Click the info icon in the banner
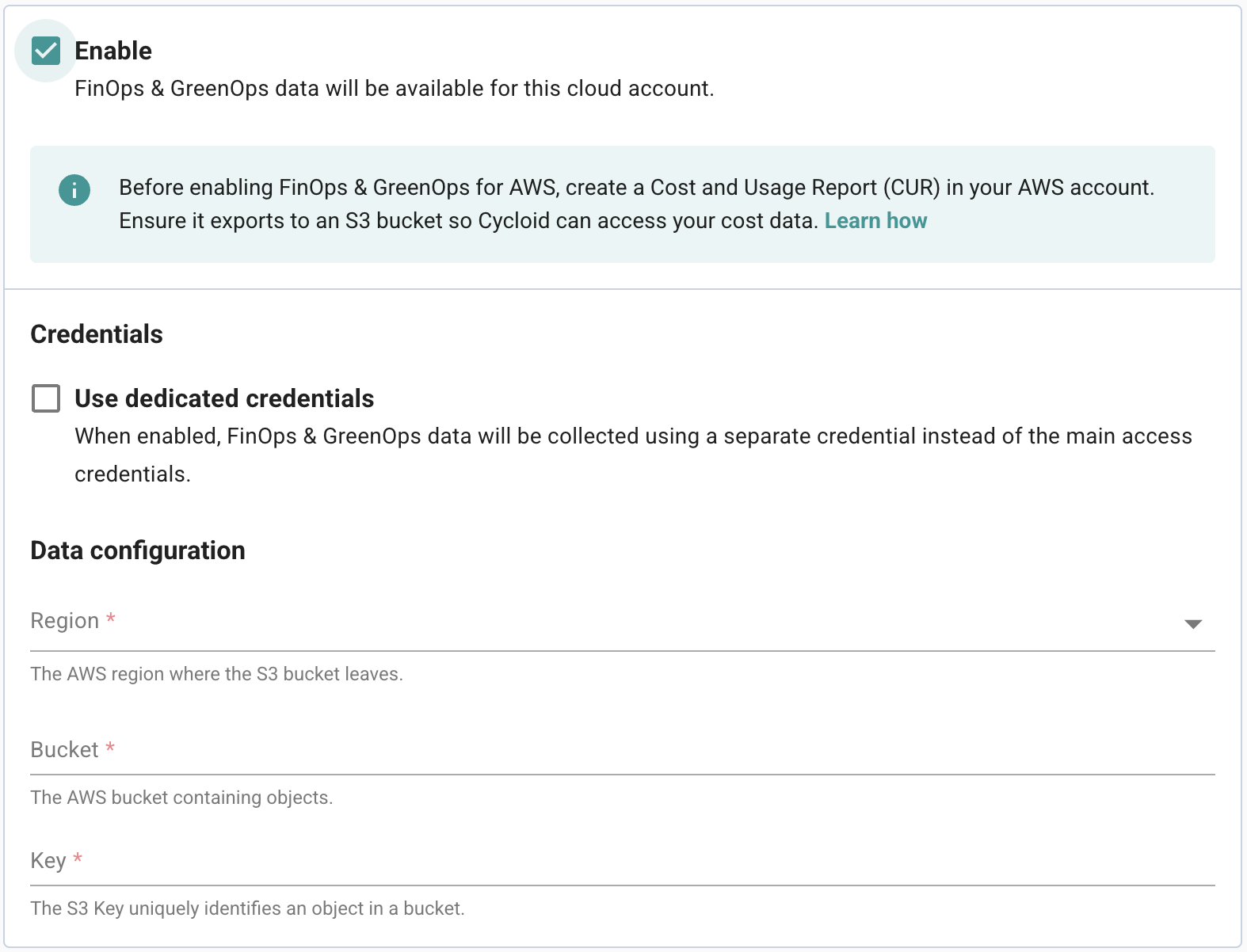Screen dimensions: 1247x952 (74, 190)
